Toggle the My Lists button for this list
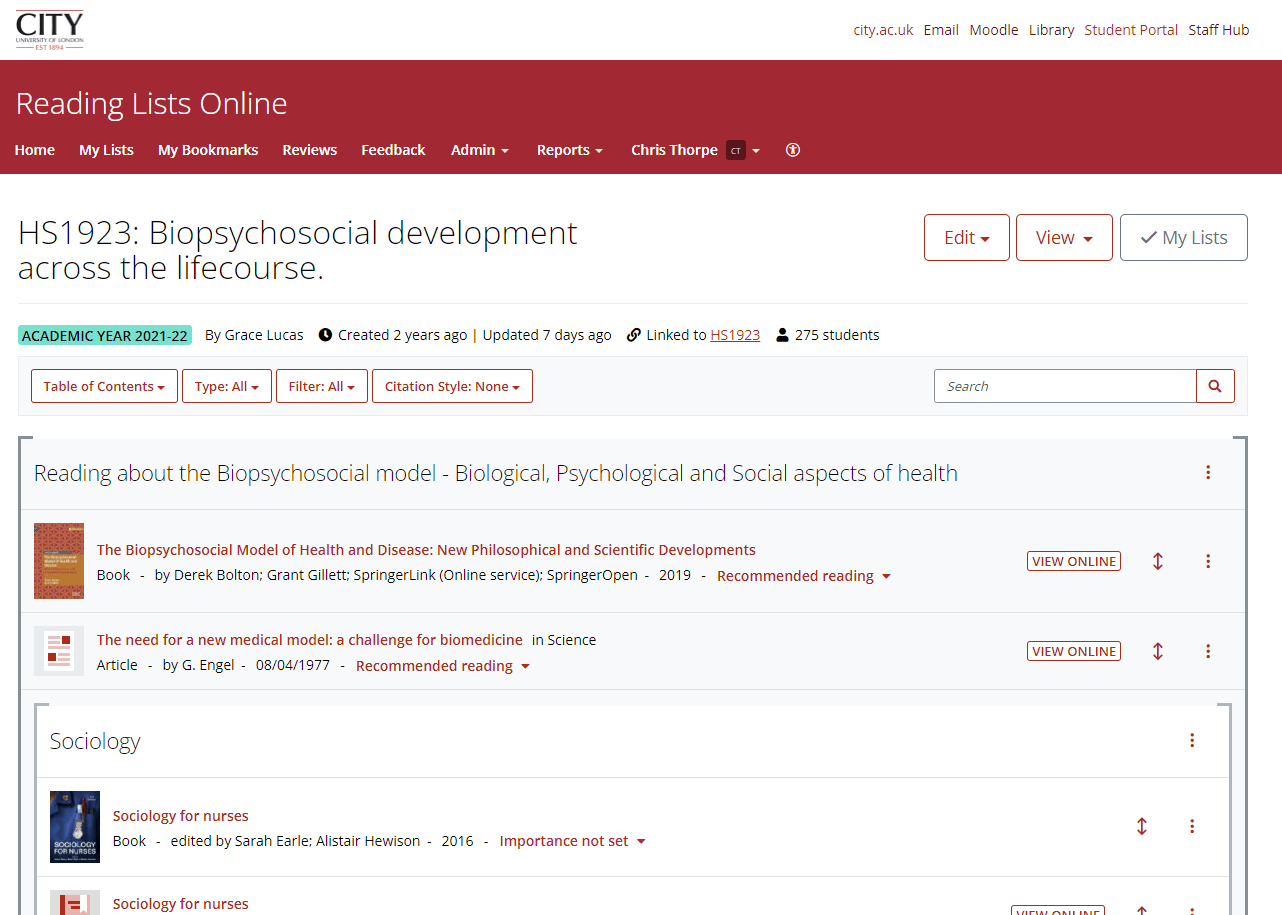The image size is (1282, 915). click(1183, 237)
